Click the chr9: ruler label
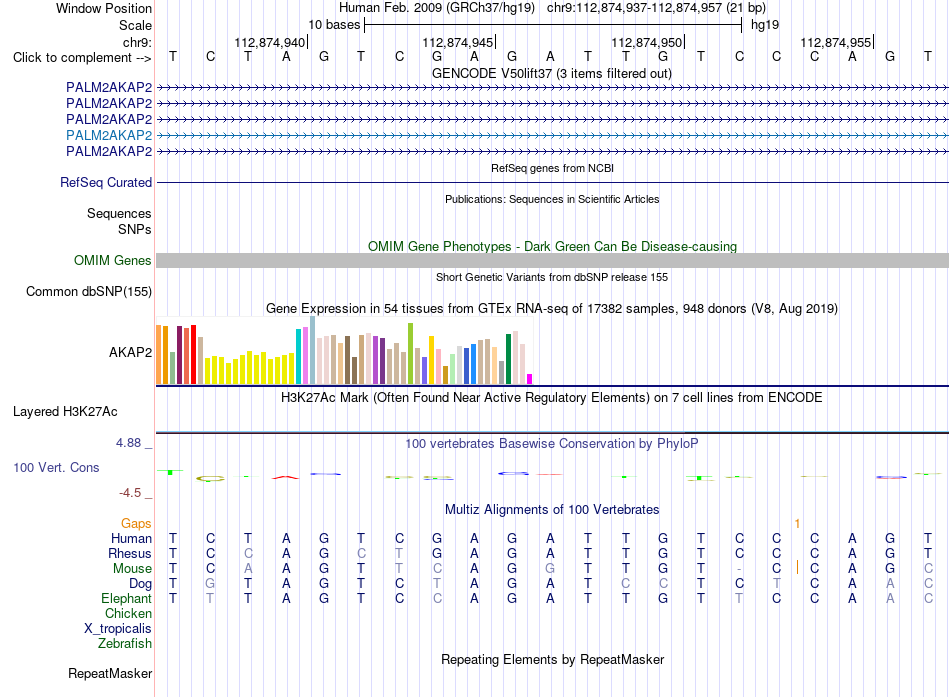This screenshot has width=950, height=697. (x=137, y=42)
